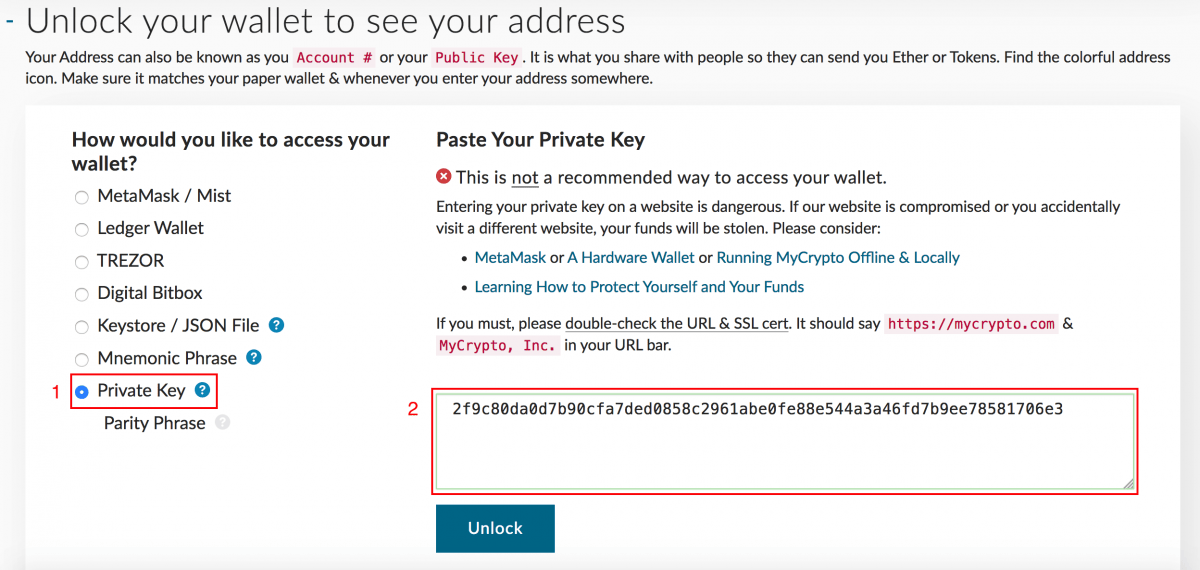Click the Parity Phrase option label

point(154,423)
